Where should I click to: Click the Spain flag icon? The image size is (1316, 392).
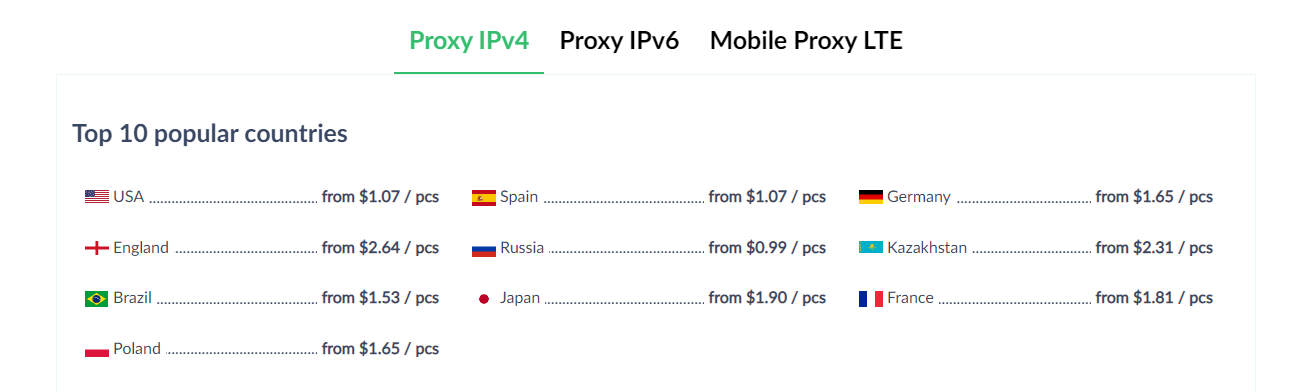click(x=484, y=197)
